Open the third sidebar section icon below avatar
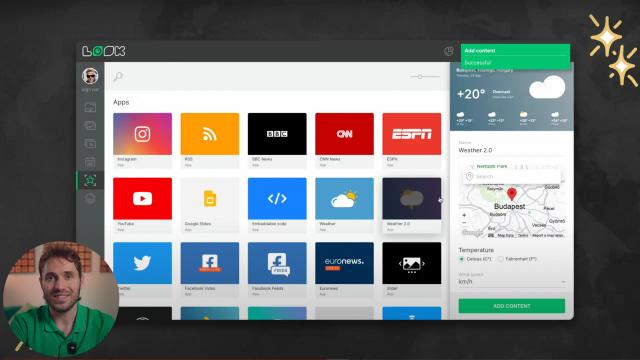The width and height of the screenshot is (640, 360). click(x=90, y=144)
